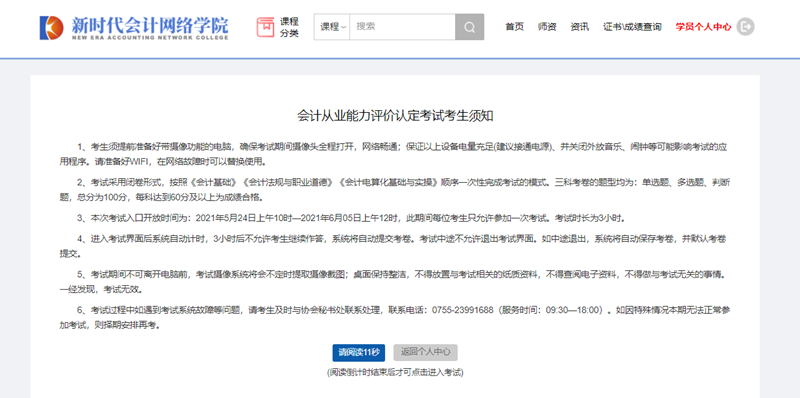The height and width of the screenshot is (398, 800).
Task: Open the 师资 menu item
Action: (x=547, y=27)
